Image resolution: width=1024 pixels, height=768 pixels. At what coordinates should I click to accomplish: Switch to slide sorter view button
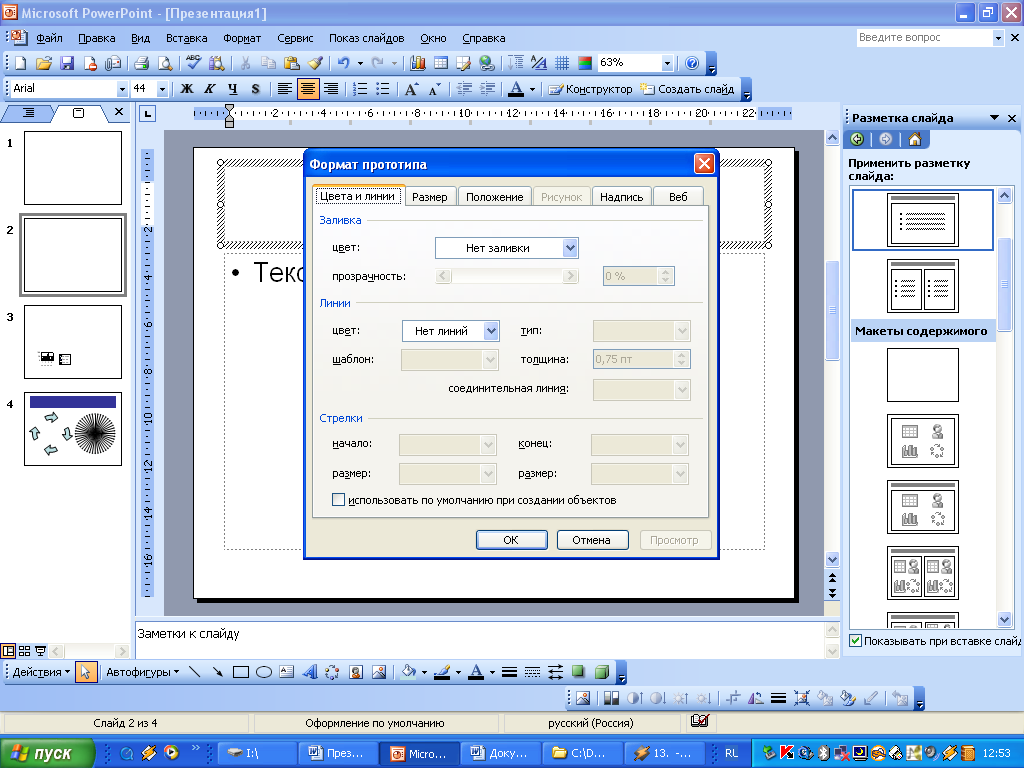point(25,651)
